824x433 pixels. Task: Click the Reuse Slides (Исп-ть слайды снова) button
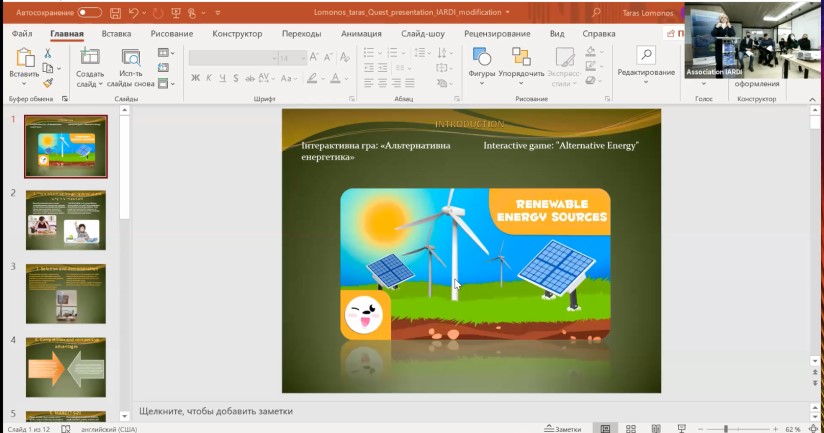pos(130,68)
